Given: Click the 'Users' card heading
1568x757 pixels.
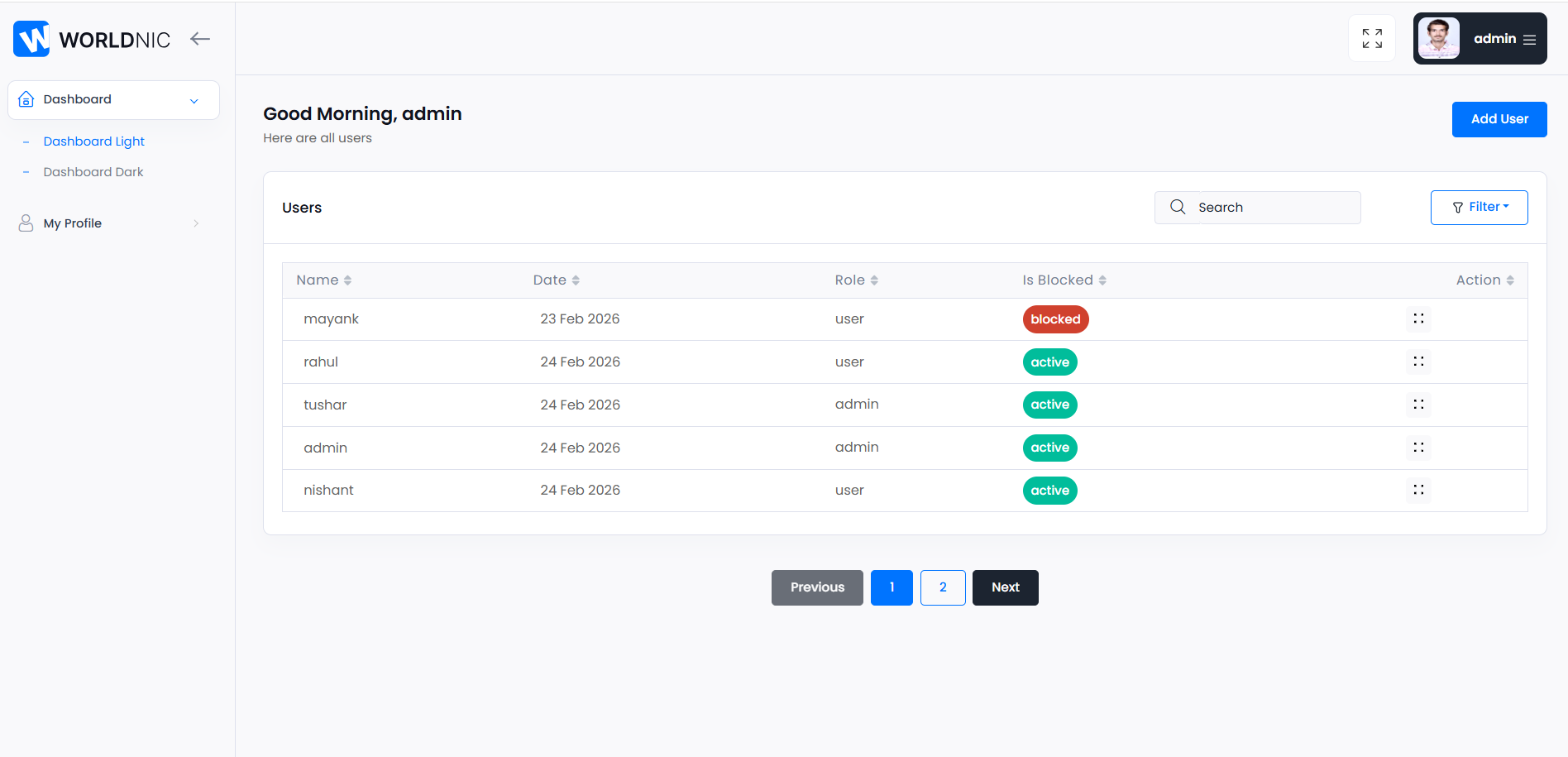Looking at the screenshot, I should coord(302,208).
